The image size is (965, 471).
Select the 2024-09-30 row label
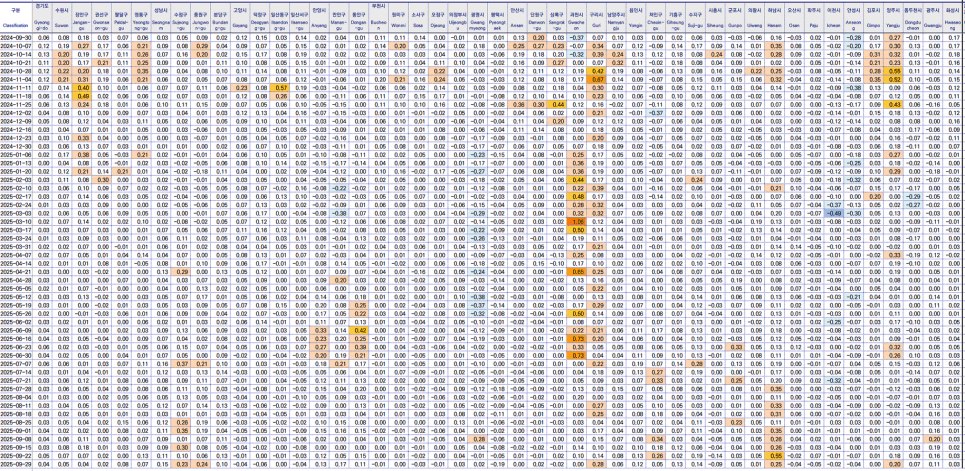pyautogui.click(x=15, y=38)
